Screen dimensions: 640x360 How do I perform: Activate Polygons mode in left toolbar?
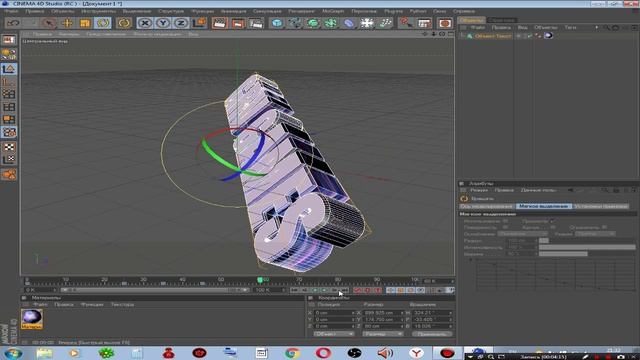coord(9,120)
